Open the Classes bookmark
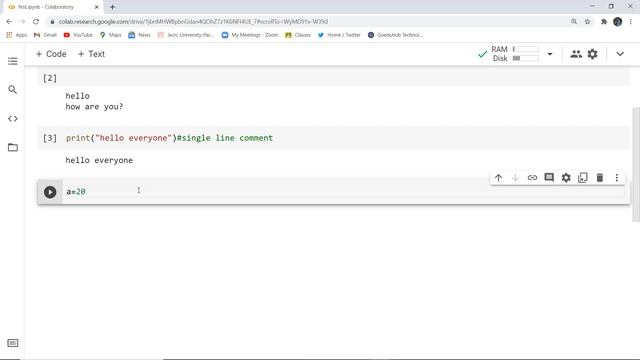This screenshot has height=360, width=640. [298, 35]
